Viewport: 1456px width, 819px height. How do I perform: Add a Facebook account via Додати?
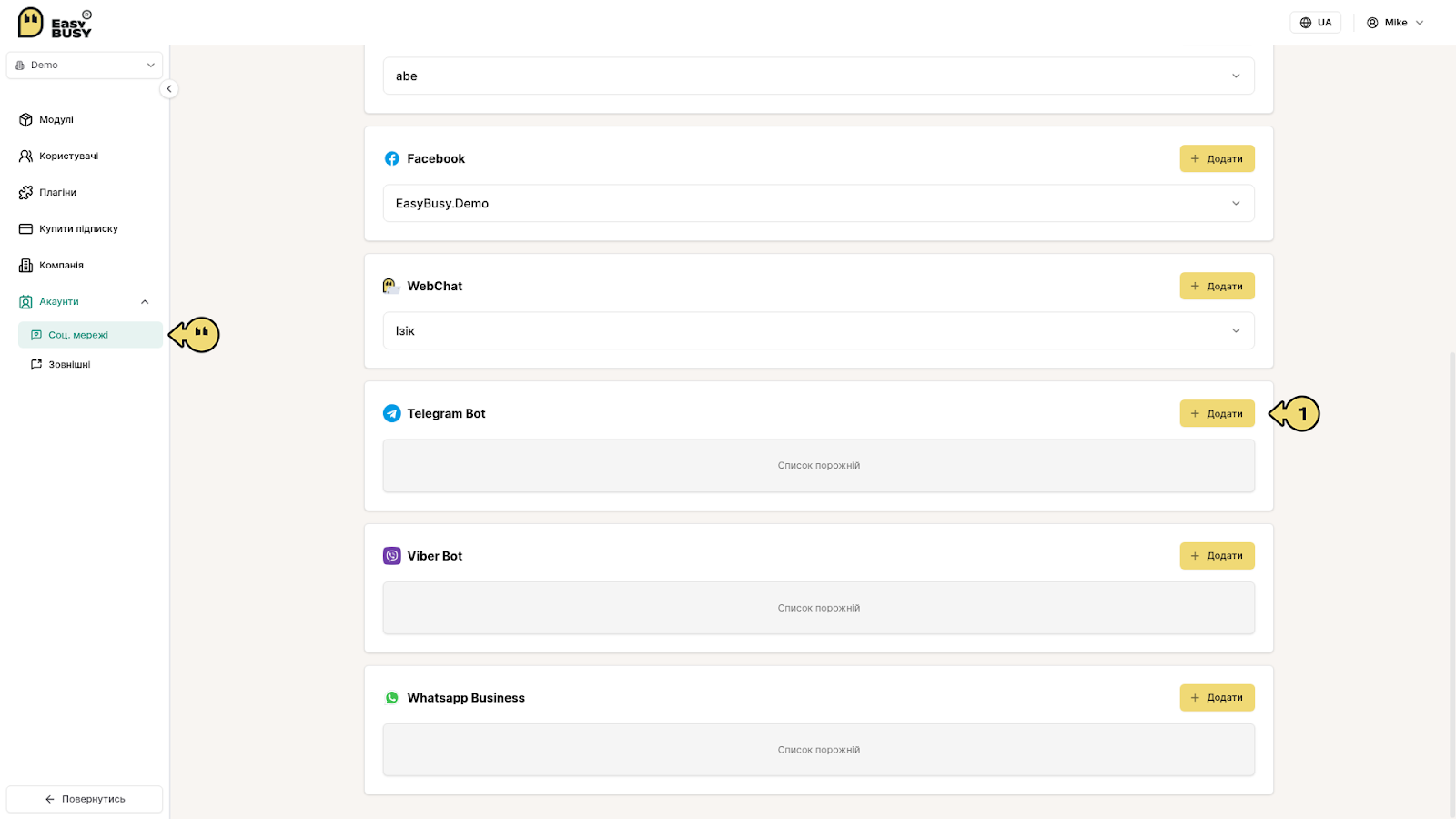(1217, 158)
